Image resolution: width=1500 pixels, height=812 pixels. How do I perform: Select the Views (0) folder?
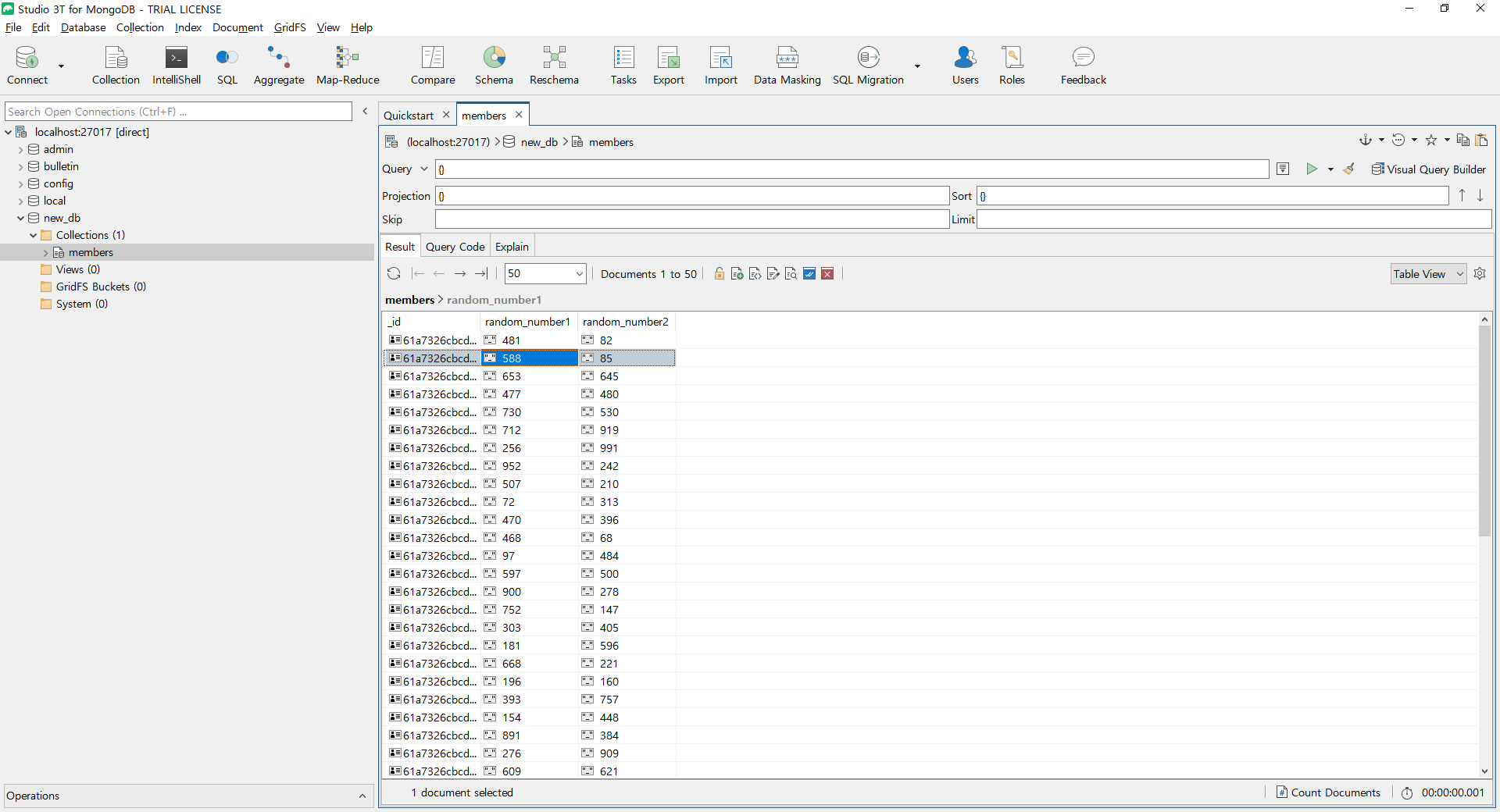tap(78, 269)
